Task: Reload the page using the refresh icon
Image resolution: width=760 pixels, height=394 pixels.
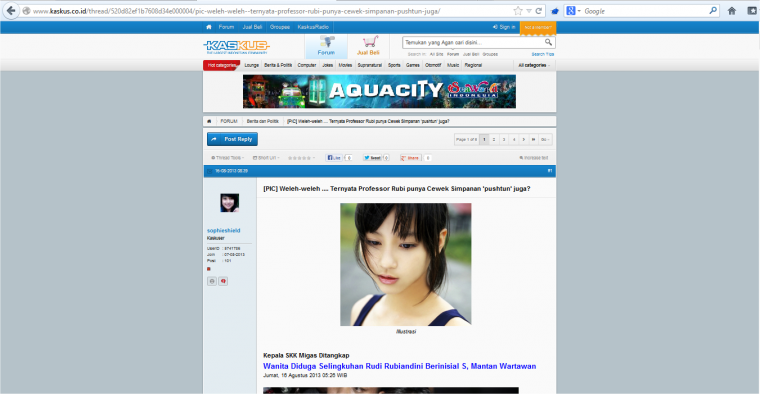Action: (538, 11)
